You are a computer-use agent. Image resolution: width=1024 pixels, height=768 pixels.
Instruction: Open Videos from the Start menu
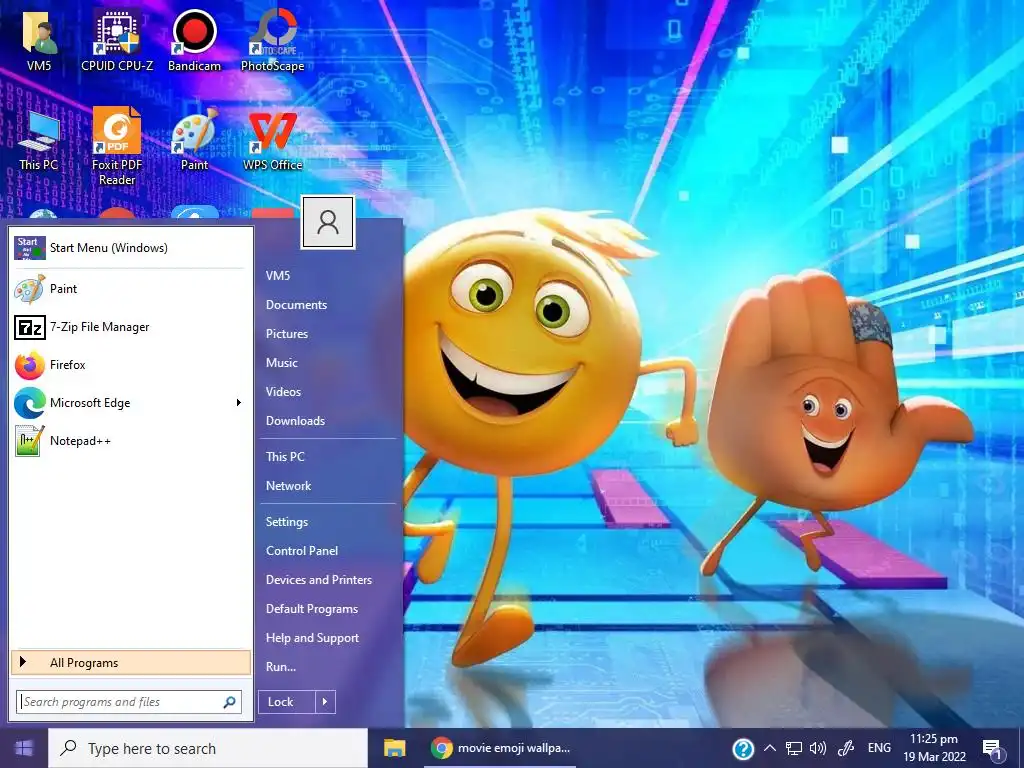283,392
